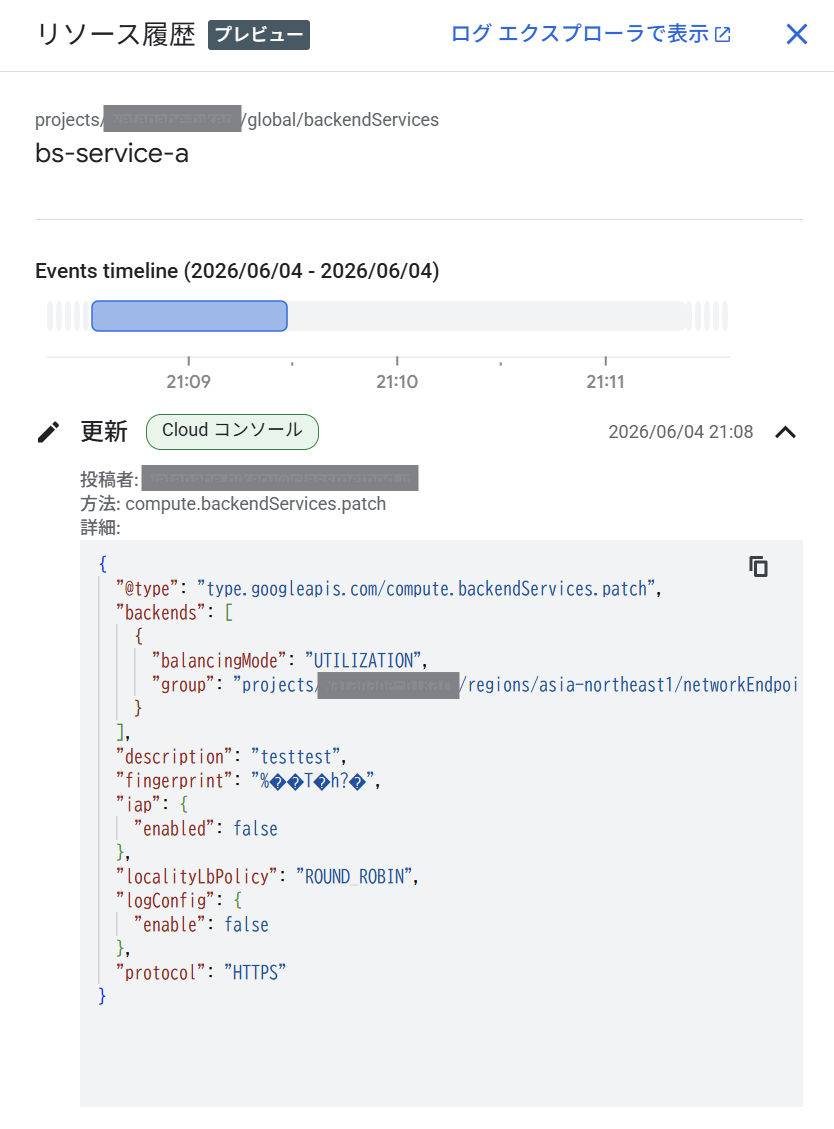Click the compute.backendServices.patch method text

coord(256,503)
